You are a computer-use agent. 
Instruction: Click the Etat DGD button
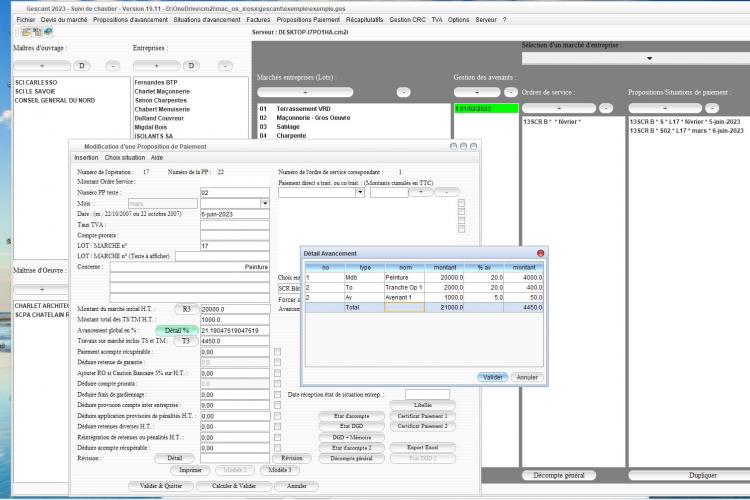[352, 426]
